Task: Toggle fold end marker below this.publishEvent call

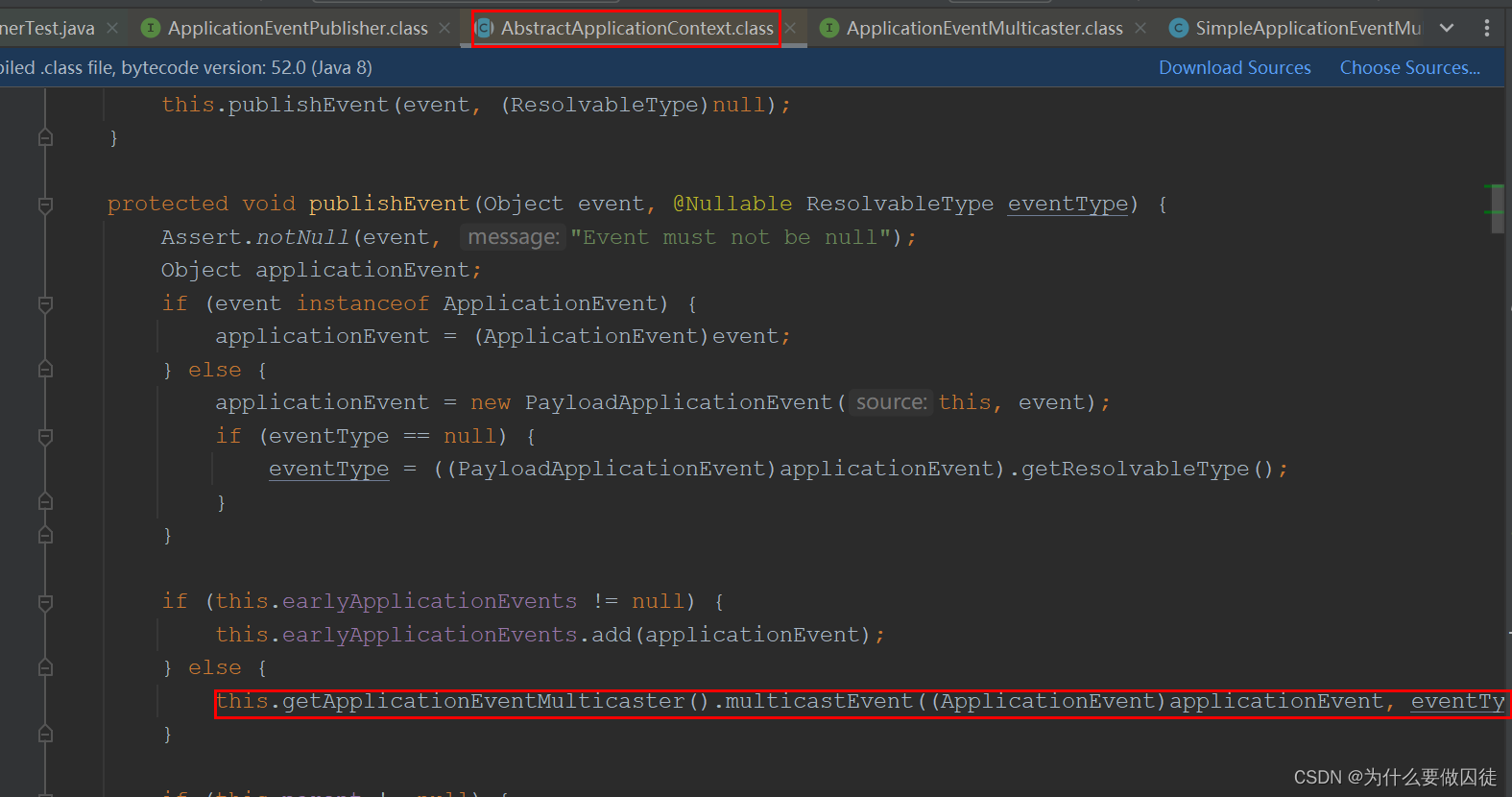Action: pos(45,138)
